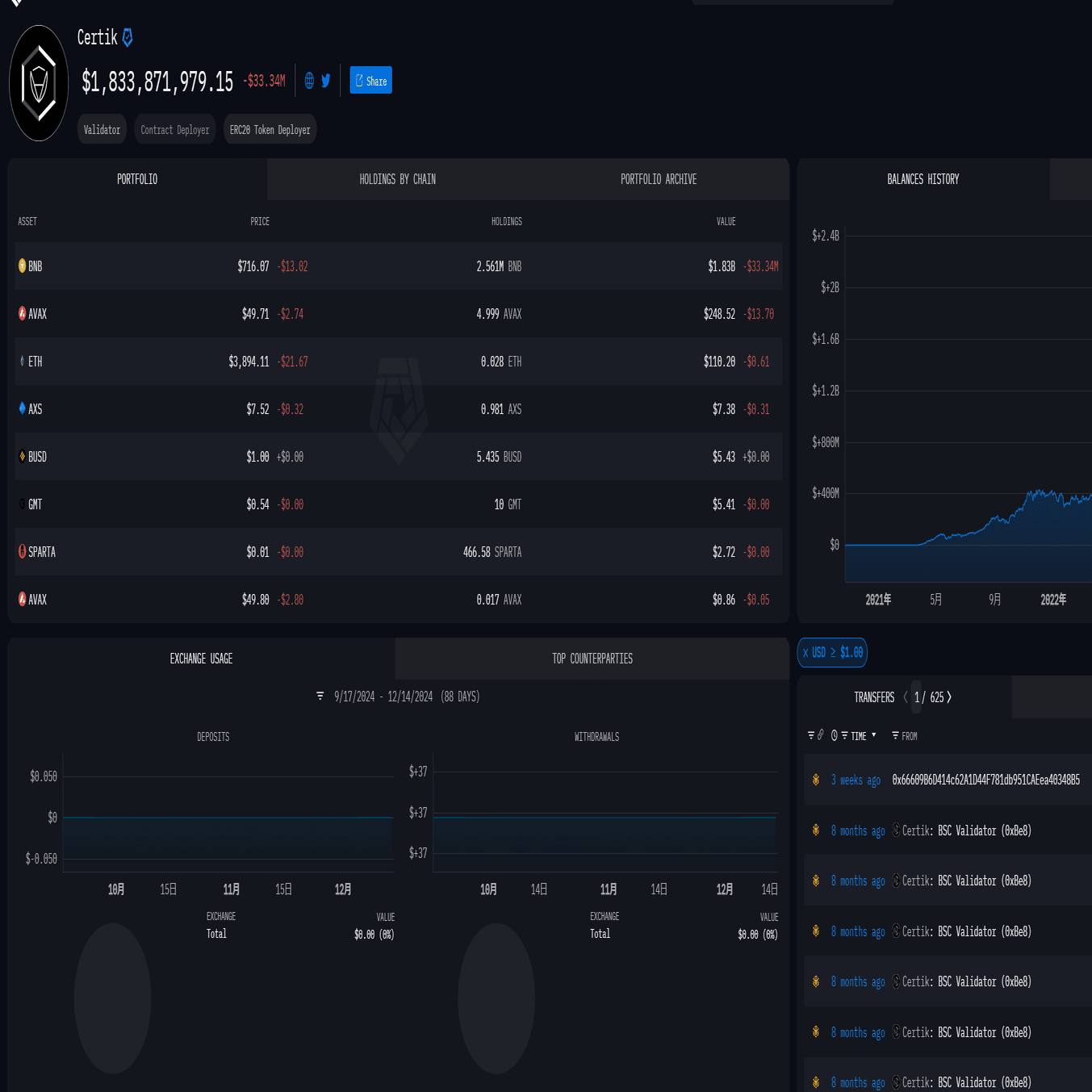Toggle the TIME sort arrow

[x=873, y=735]
